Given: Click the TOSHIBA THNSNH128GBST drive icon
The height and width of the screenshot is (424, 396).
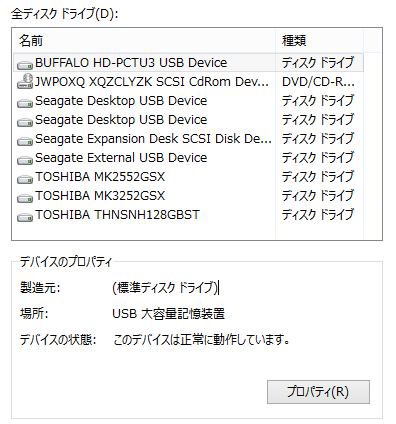Looking at the screenshot, I should click(x=25, y=217).
